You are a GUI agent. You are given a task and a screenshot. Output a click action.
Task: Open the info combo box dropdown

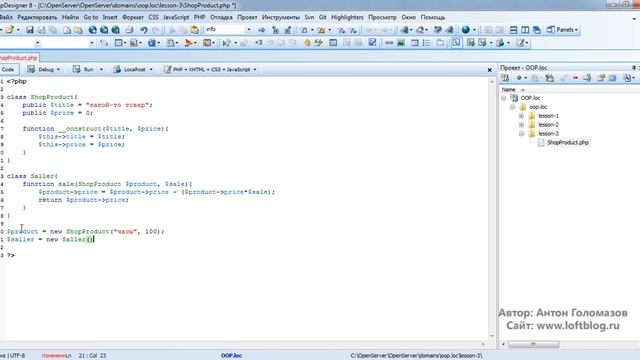(249, 30)
